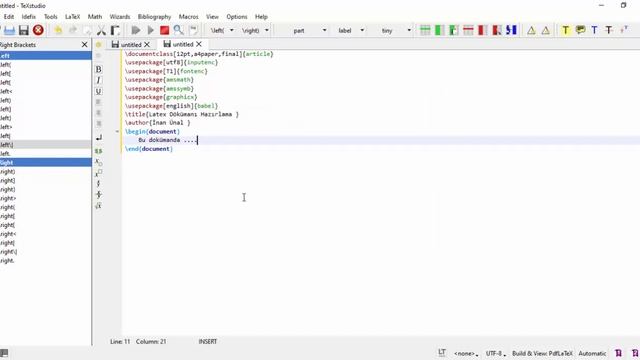Click the blue align-columns table icon
Viewport: 640px width, 360px height.
pos(511,30)
